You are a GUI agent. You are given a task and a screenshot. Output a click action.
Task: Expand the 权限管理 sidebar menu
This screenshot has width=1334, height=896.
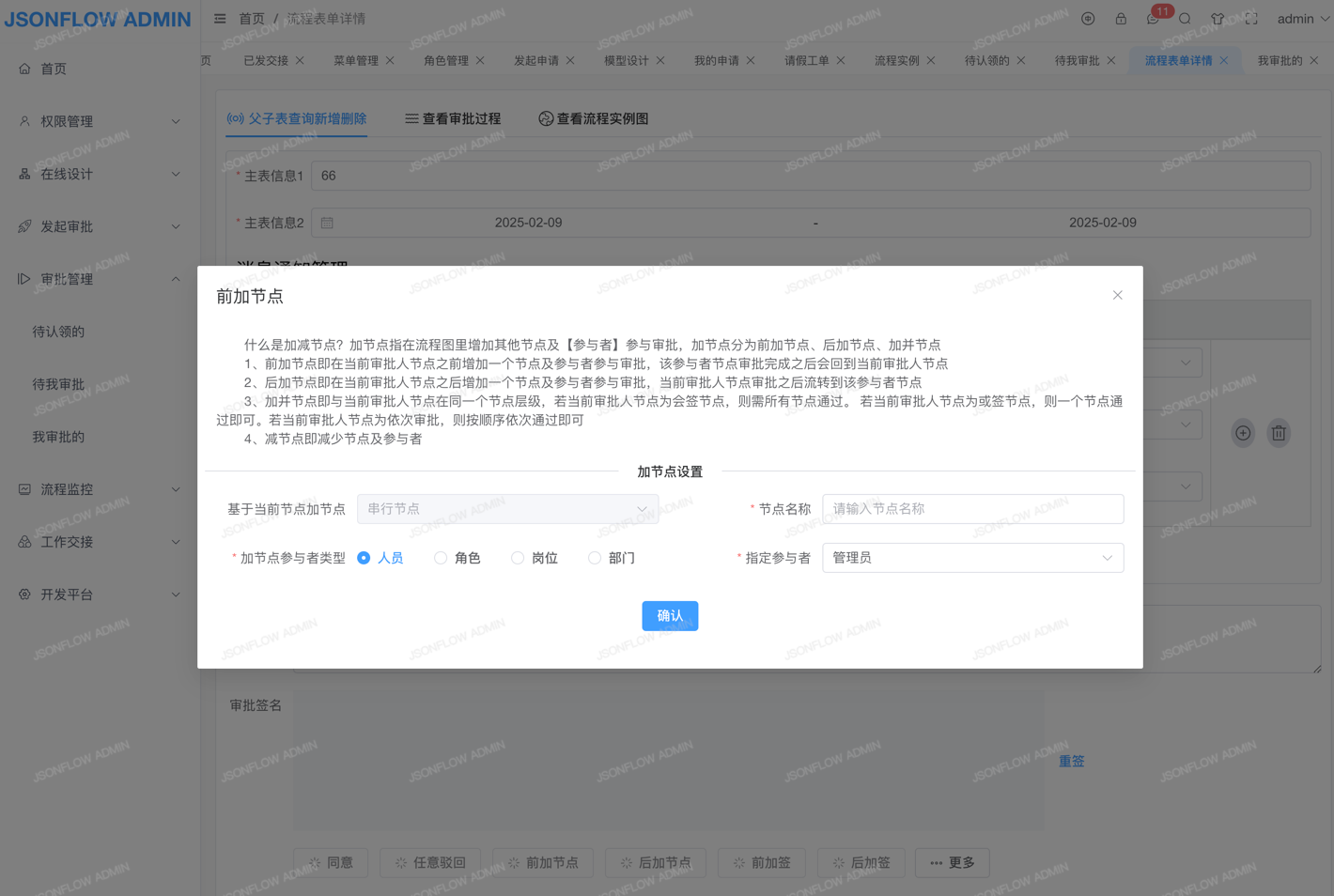tap(100, 121)
